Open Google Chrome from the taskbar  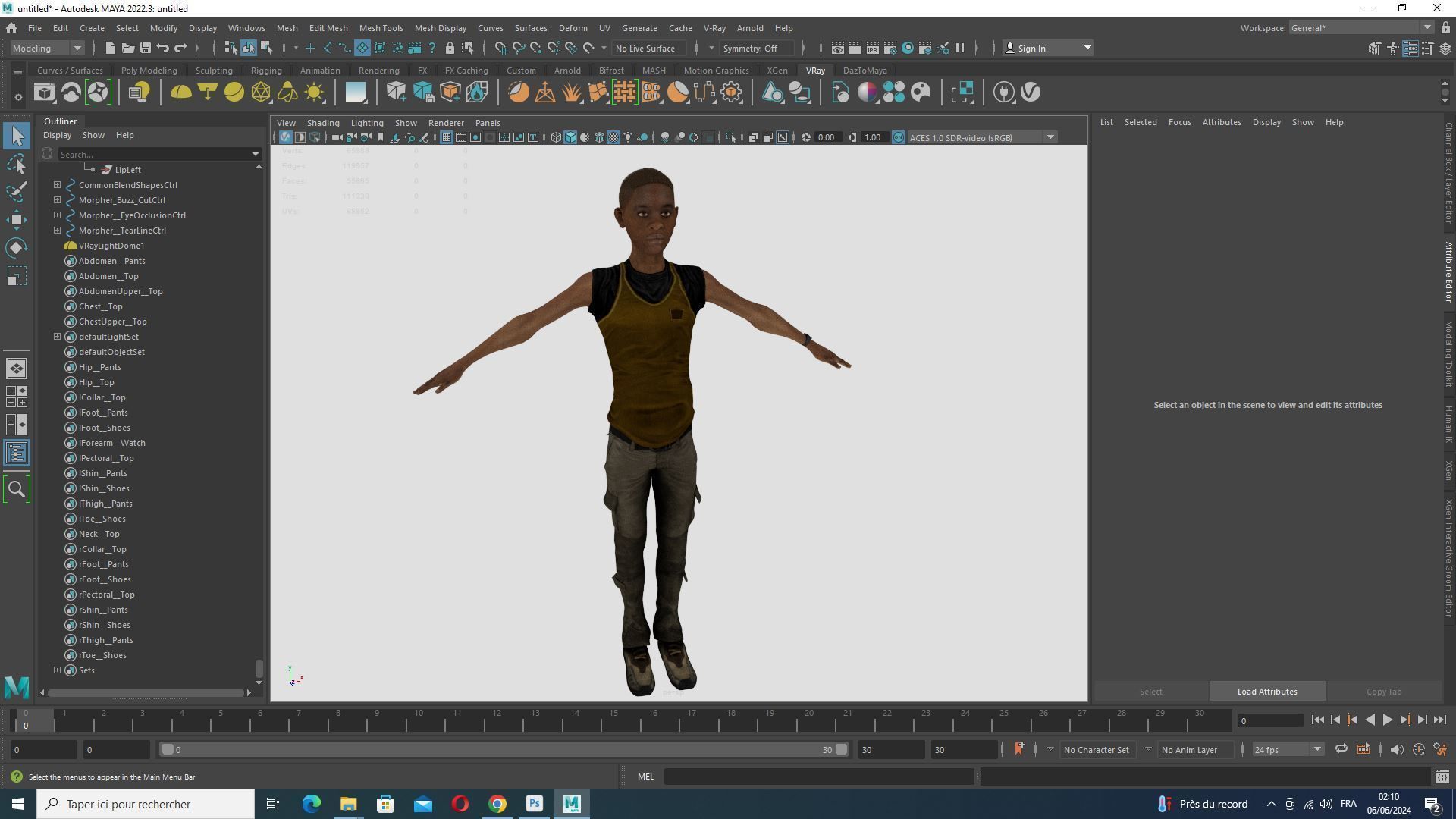497,804
